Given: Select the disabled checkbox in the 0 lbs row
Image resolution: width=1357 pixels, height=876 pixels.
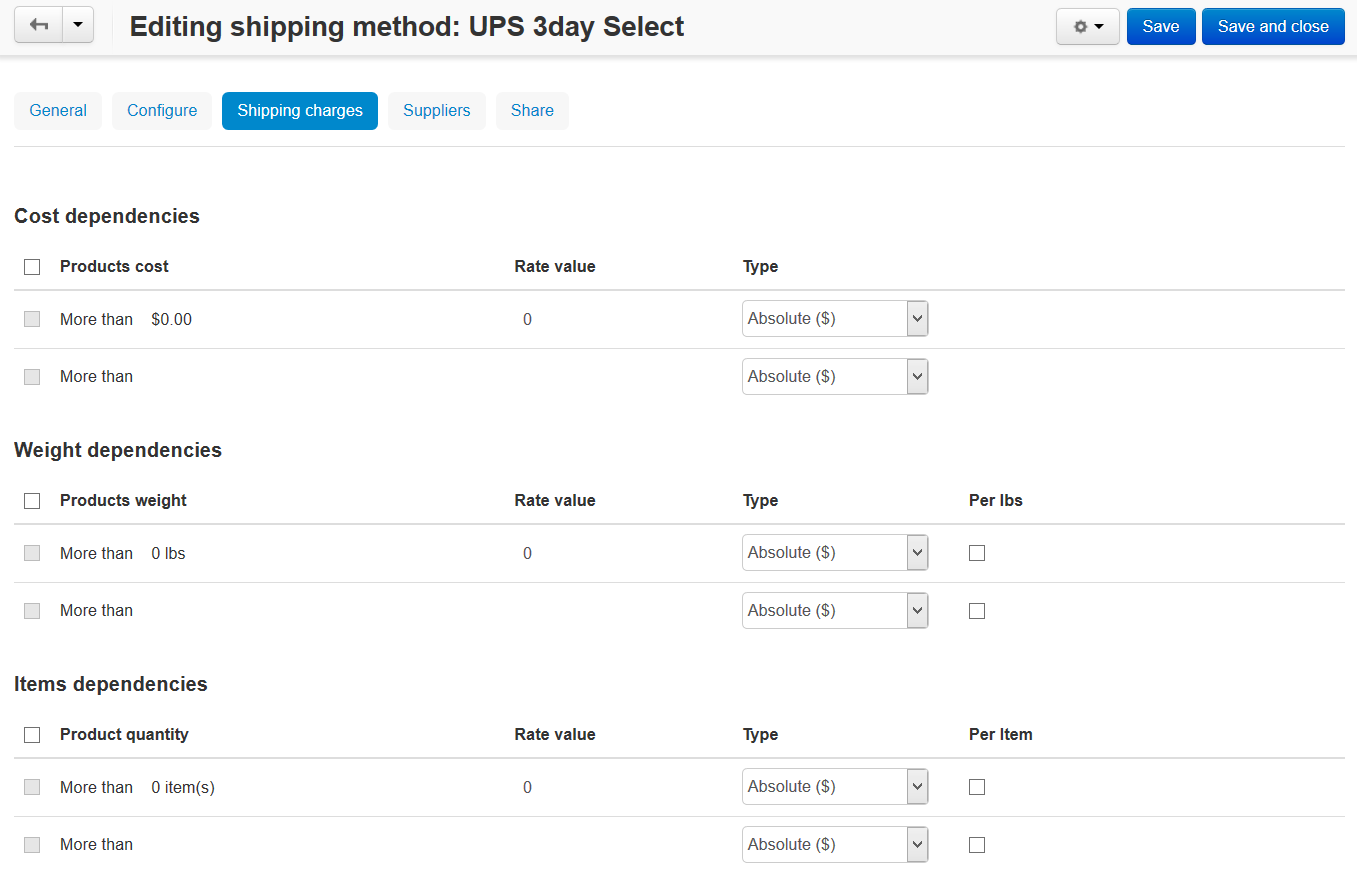Looking at the screenshot, I should [x=32, y=553].
